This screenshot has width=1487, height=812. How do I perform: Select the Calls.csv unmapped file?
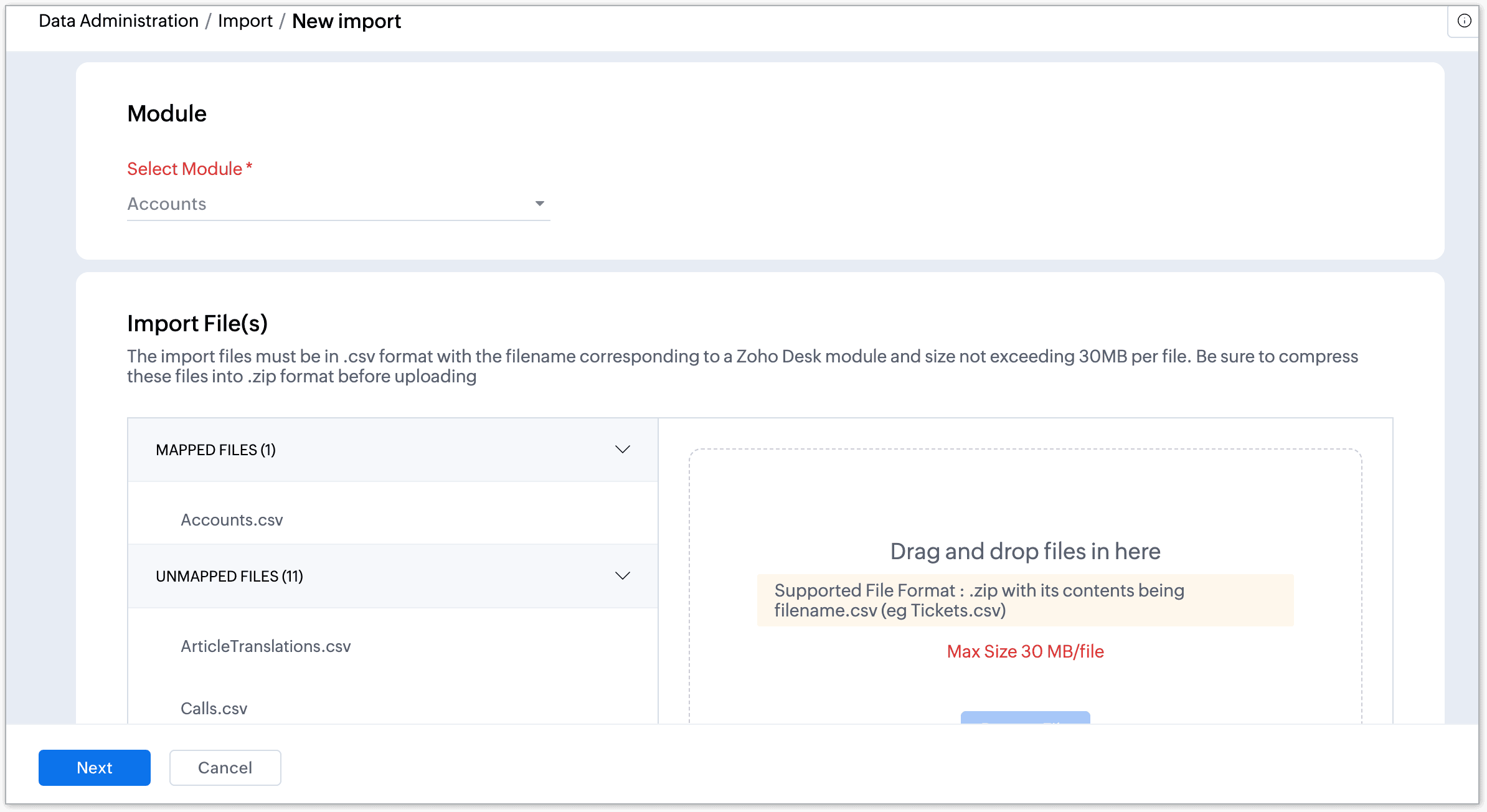(x=214, y=709)
